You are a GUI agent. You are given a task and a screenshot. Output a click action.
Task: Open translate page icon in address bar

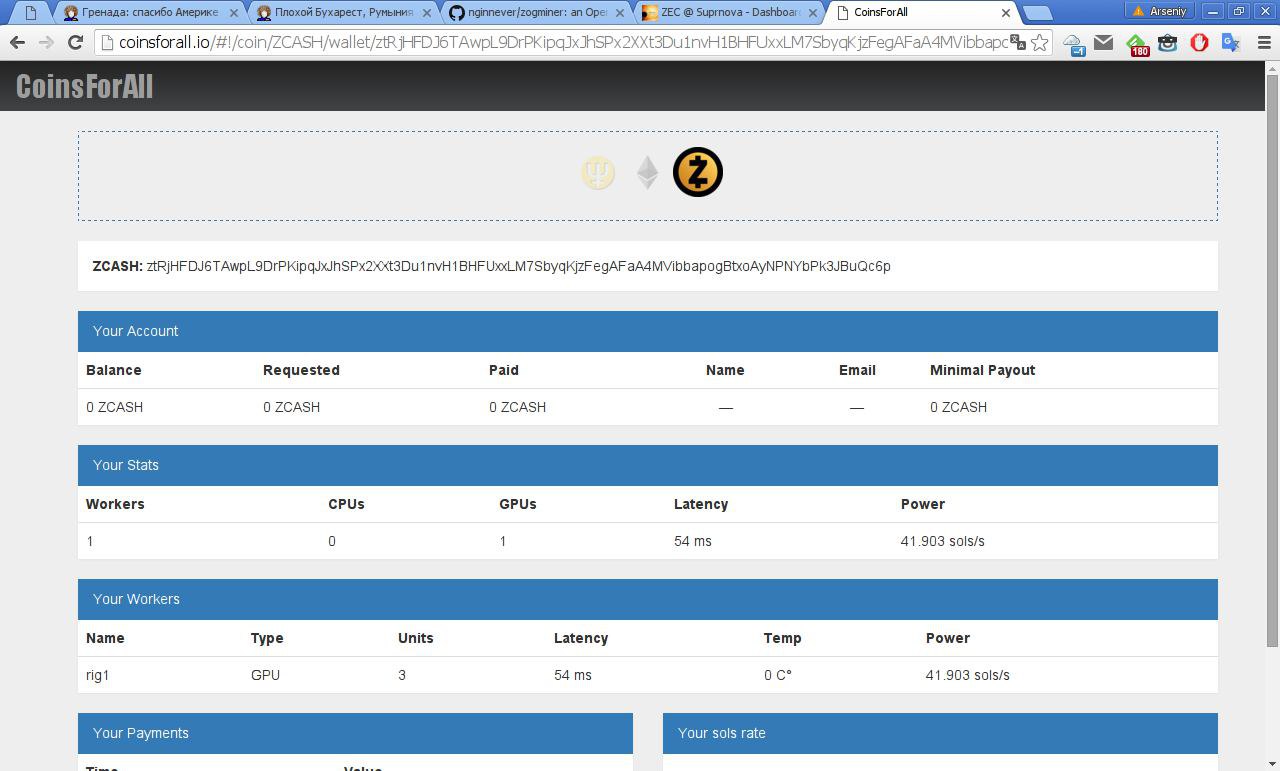[x=1018, y=42]
